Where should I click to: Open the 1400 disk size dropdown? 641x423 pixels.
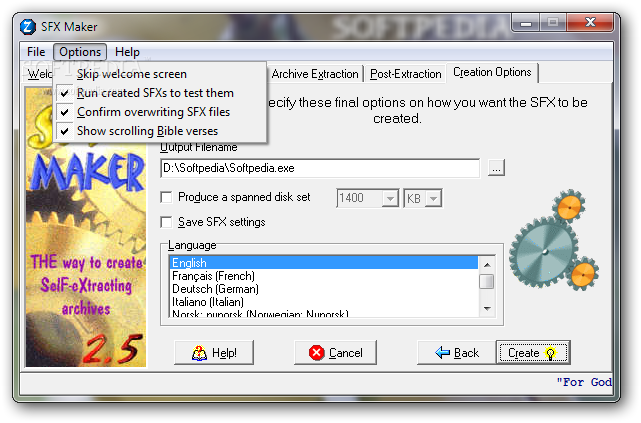(390, 199)
